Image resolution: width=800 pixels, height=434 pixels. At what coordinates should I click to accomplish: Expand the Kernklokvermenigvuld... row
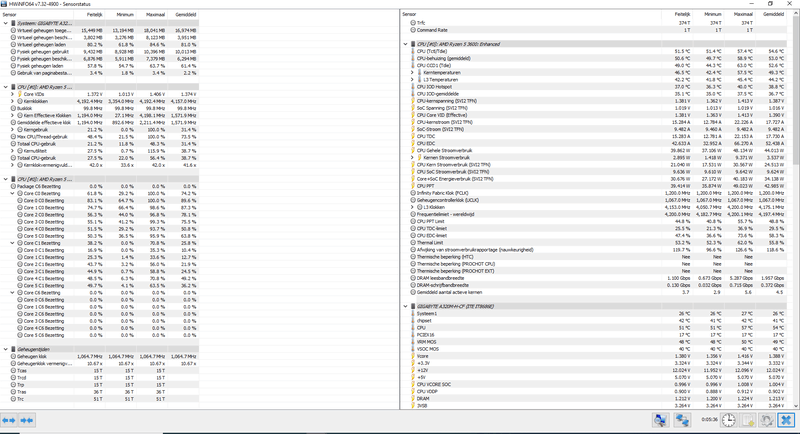(12, 165)
